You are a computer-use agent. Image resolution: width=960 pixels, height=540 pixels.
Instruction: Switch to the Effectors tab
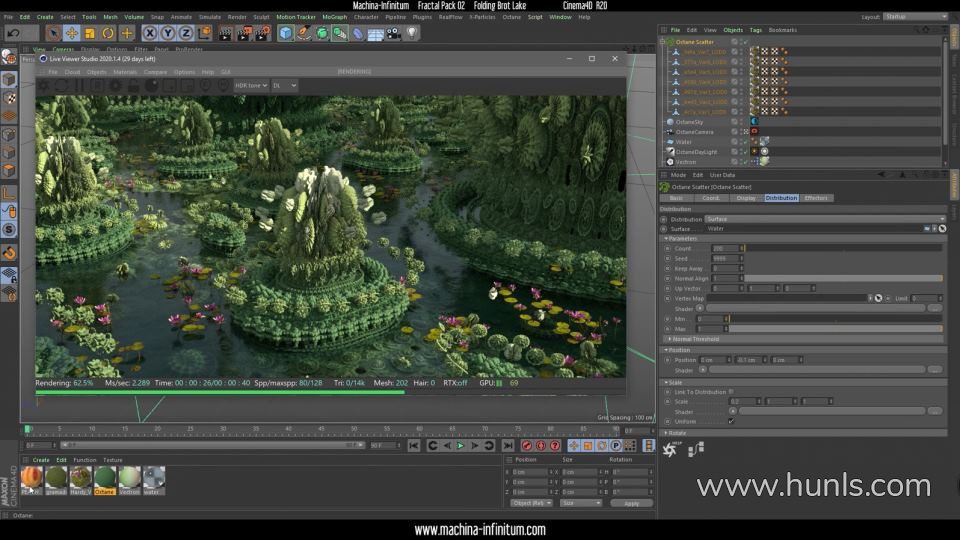(816, 198)
